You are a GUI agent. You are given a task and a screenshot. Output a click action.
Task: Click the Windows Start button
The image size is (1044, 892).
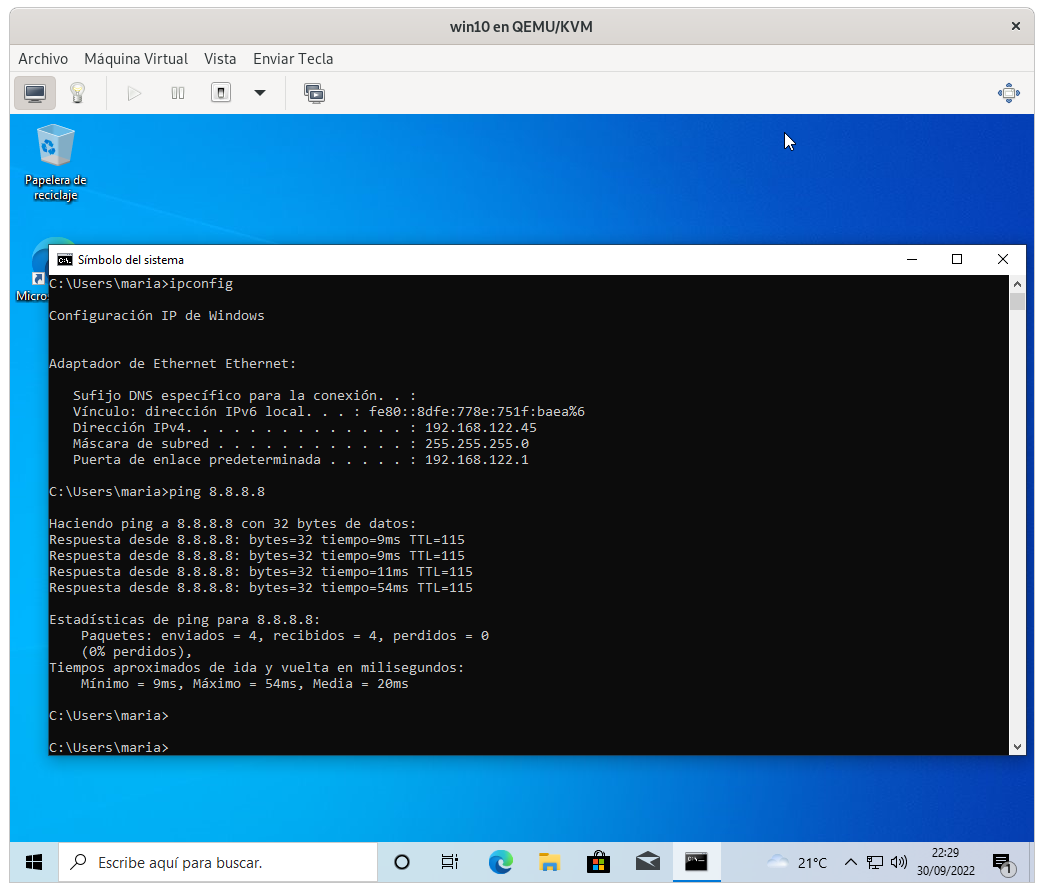[x=34, y=862]
